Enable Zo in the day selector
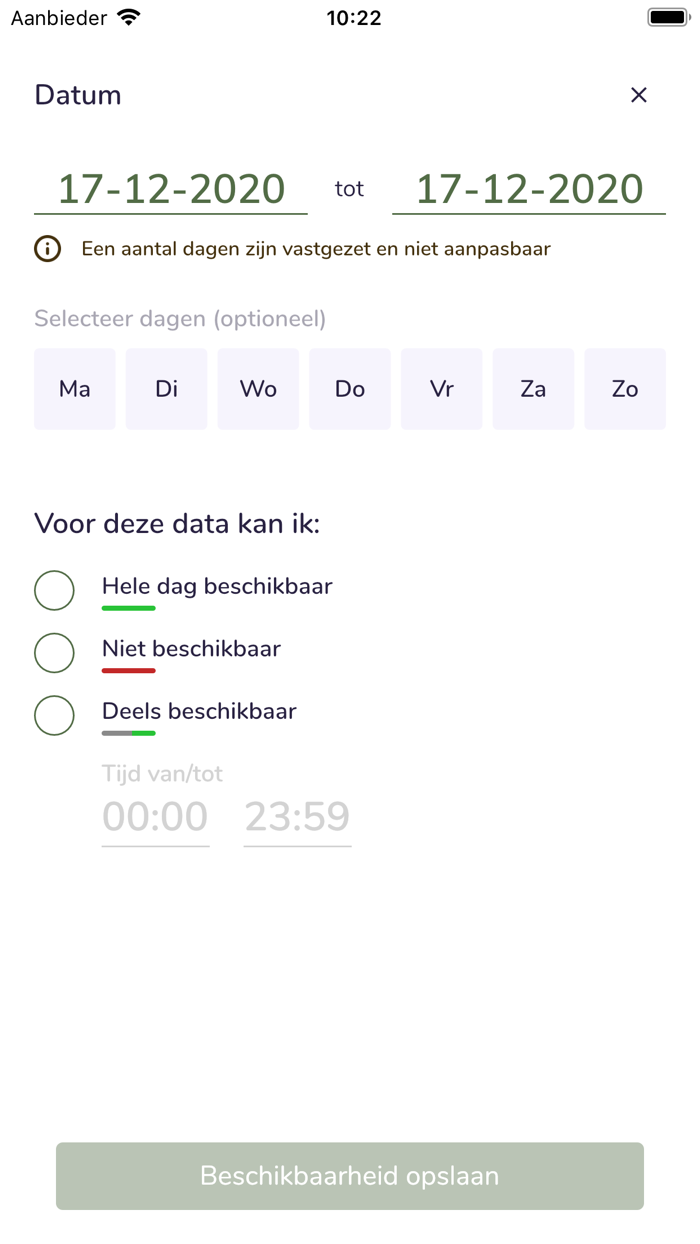This screenshot has width=700, height=1244. (x=625, y=389)
